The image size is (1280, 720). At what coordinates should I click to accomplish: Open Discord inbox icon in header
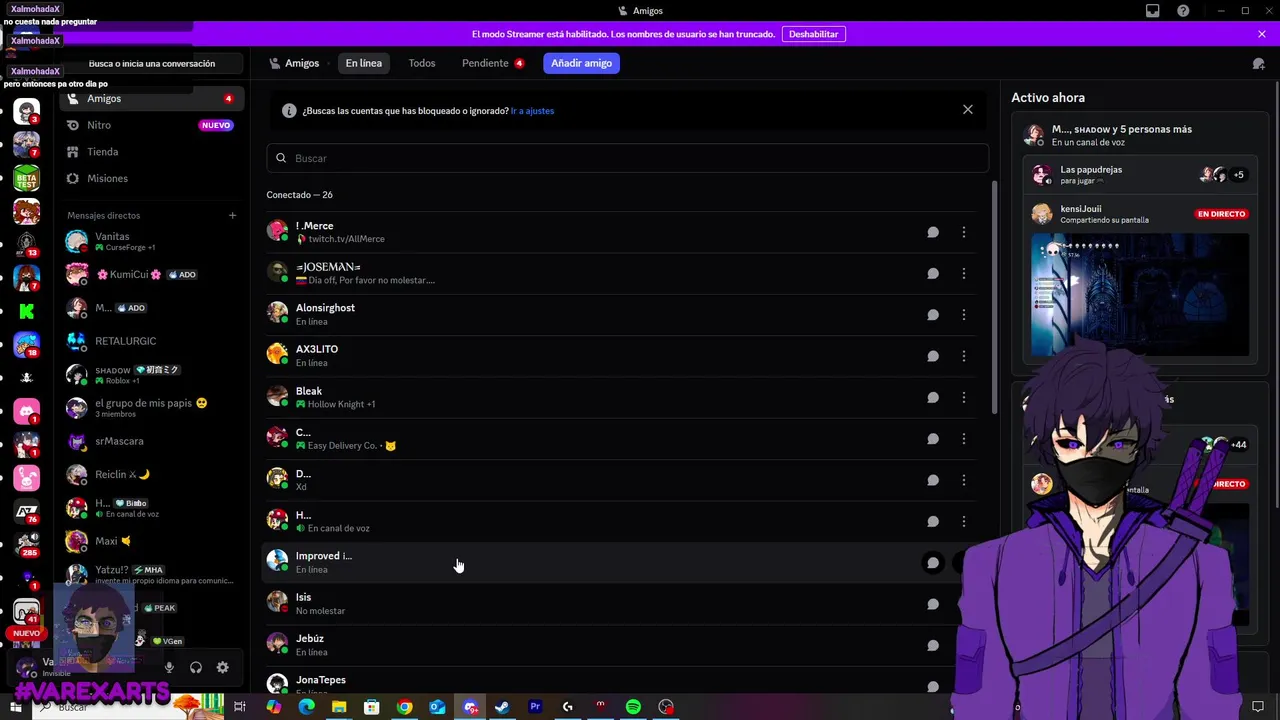click(x=1153, y=11)
